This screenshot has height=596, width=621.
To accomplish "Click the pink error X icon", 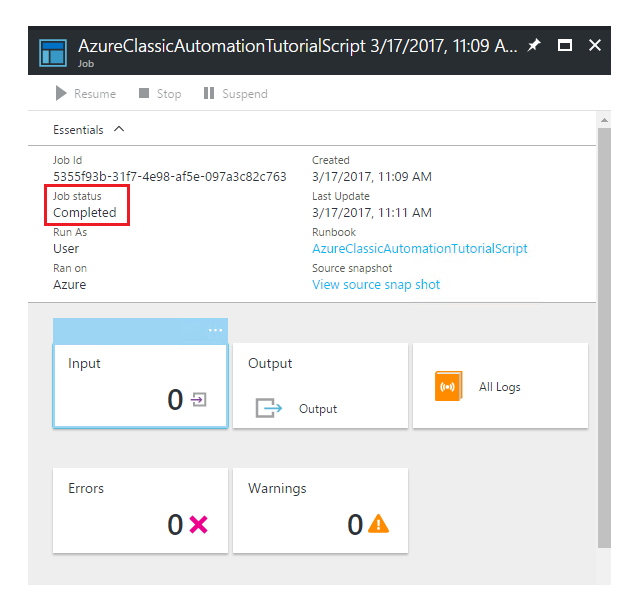I will pos(198,525).
